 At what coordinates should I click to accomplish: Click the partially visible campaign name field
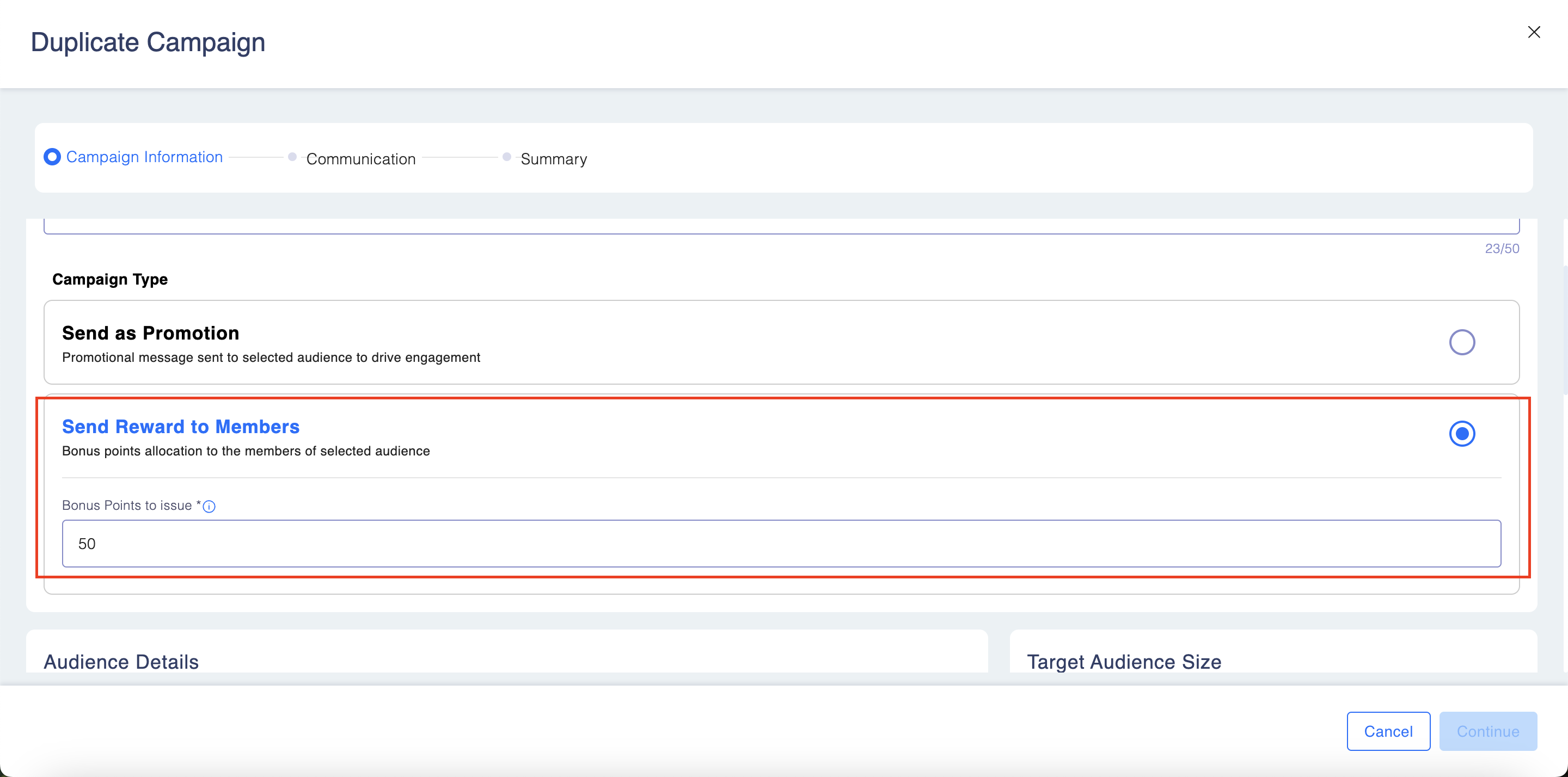(x=781, y=226)
